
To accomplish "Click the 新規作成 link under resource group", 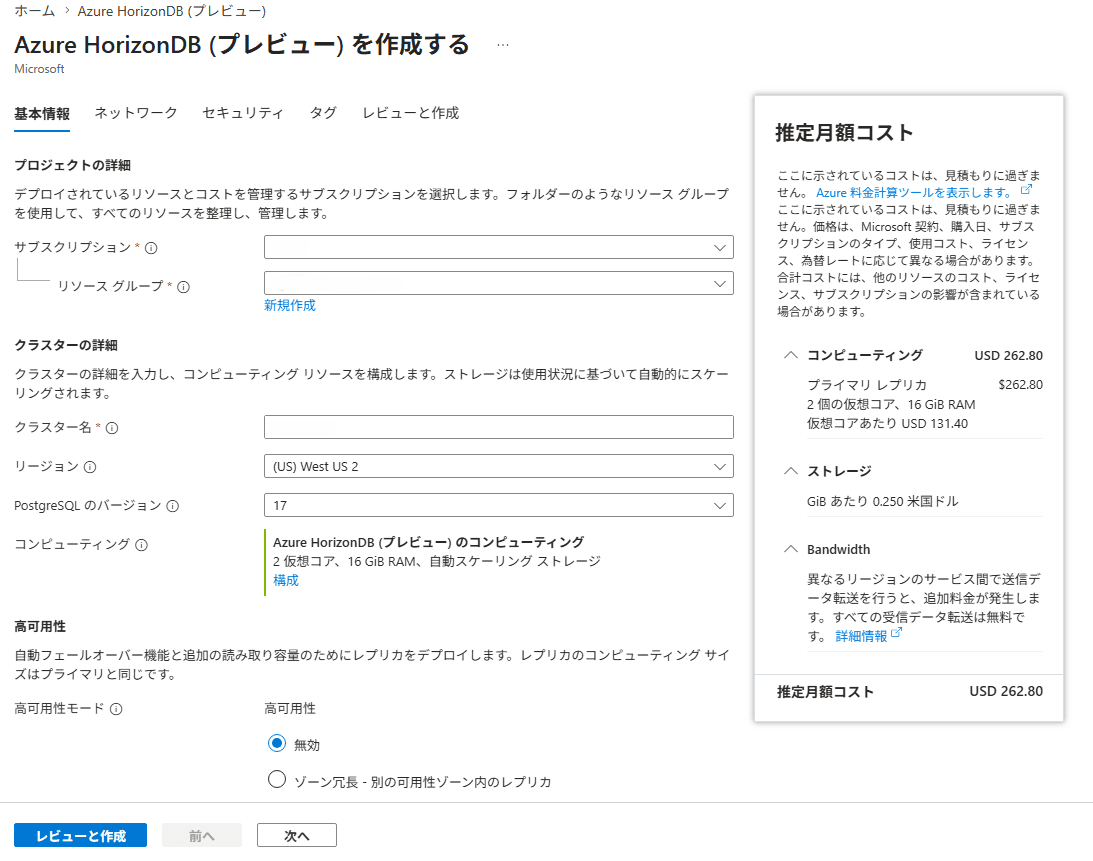I will 290,305.
